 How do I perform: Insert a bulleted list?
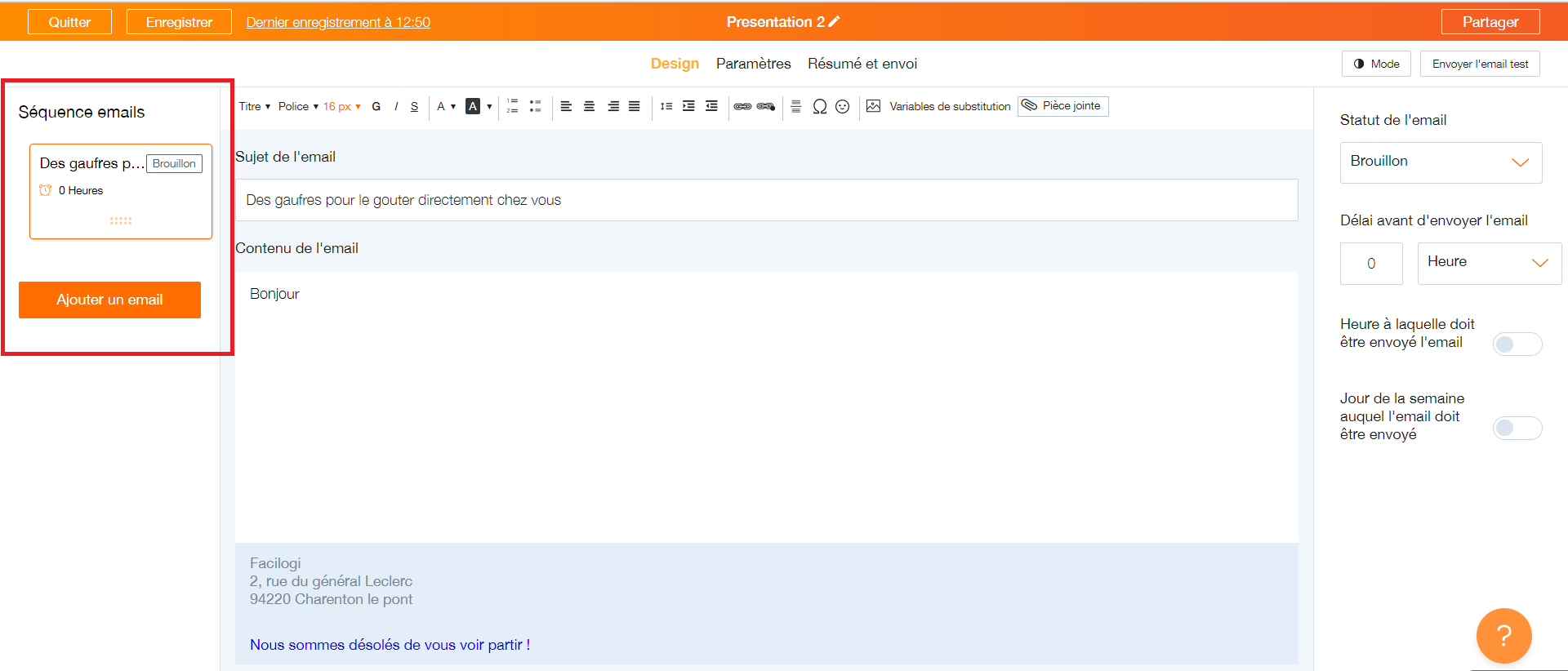pyautogui.click(x=535, y=106)
